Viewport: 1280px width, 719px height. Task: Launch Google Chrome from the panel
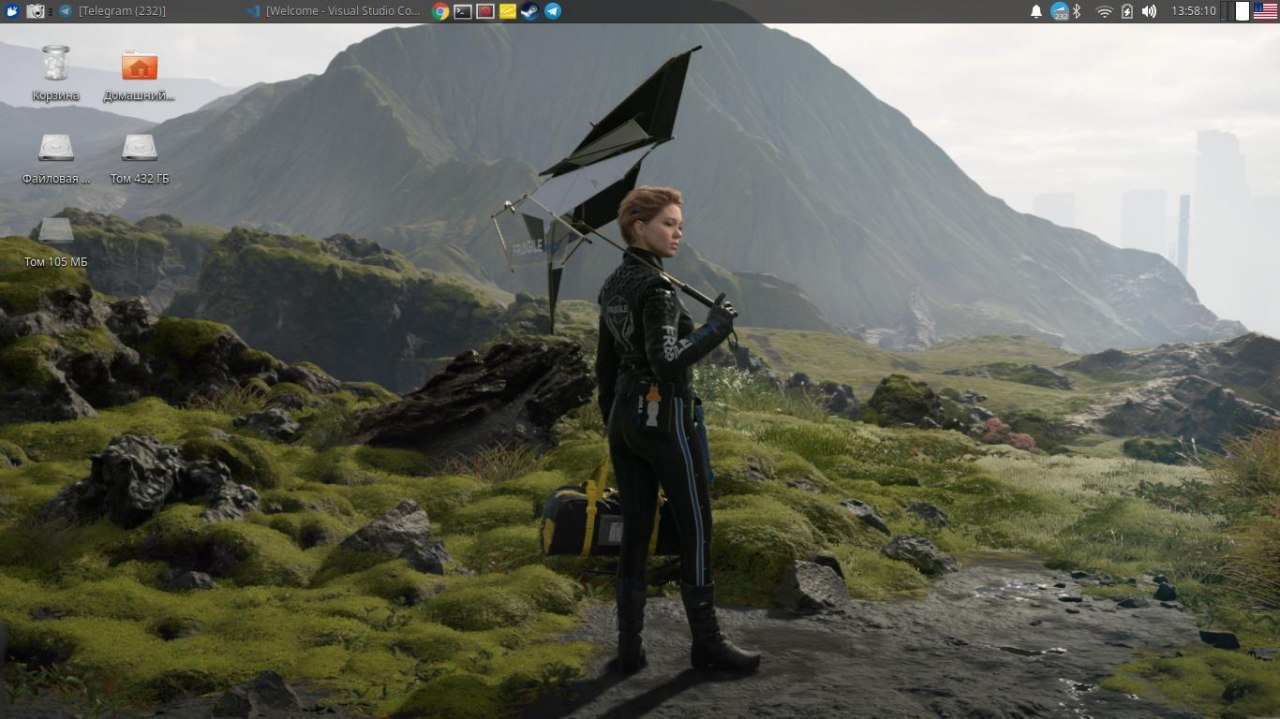(440, 11)
